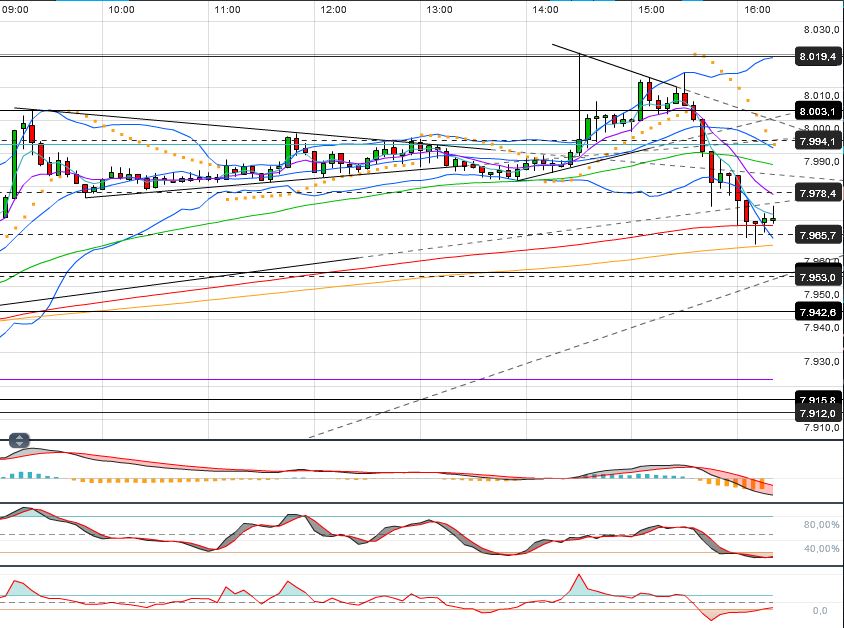Select the 7.978,4 price level label
844x628 pixels.
[818, 193]
